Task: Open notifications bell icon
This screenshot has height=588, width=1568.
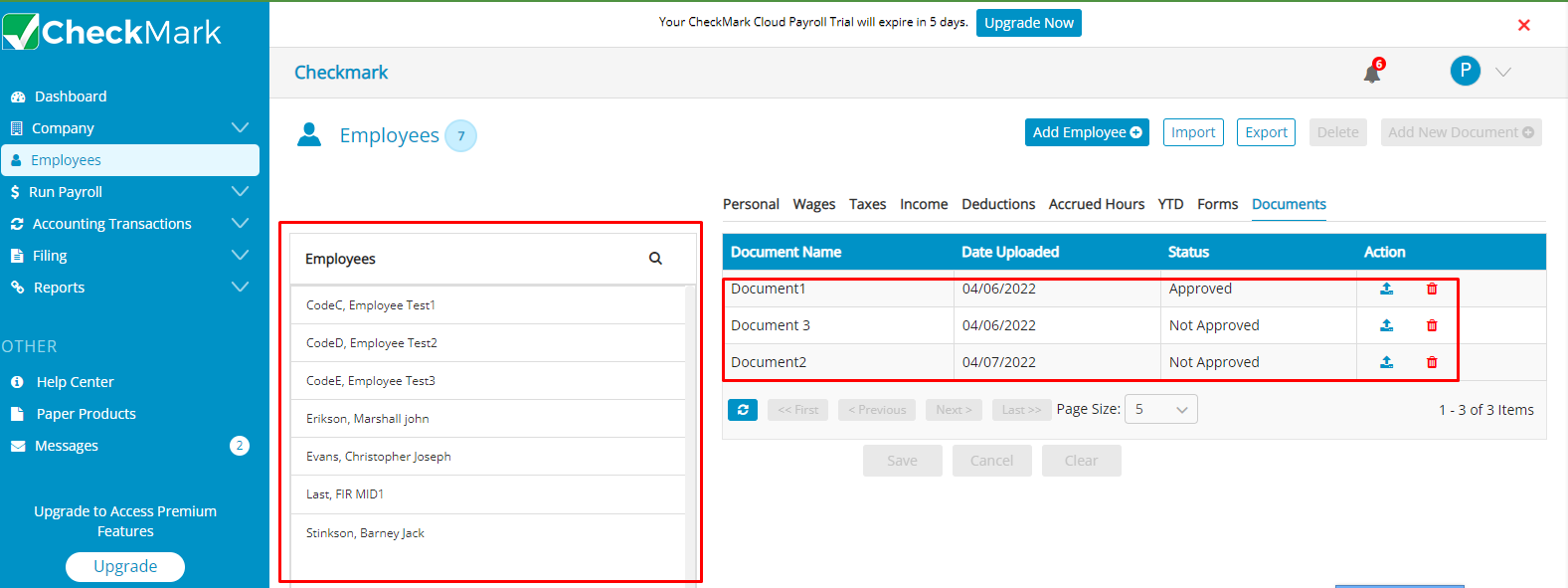Action: (1372, 73)
